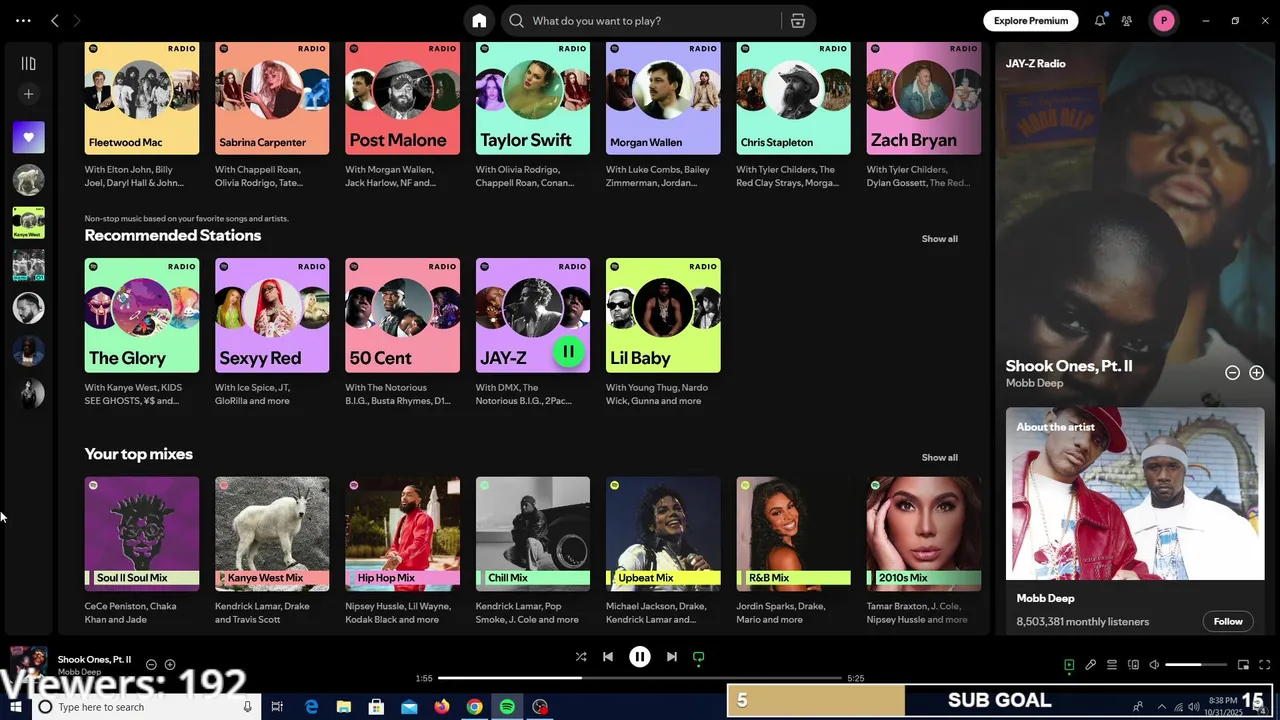1280x720 pixels.
Task: Skip to the next track
Action: [x=672, y=657]
